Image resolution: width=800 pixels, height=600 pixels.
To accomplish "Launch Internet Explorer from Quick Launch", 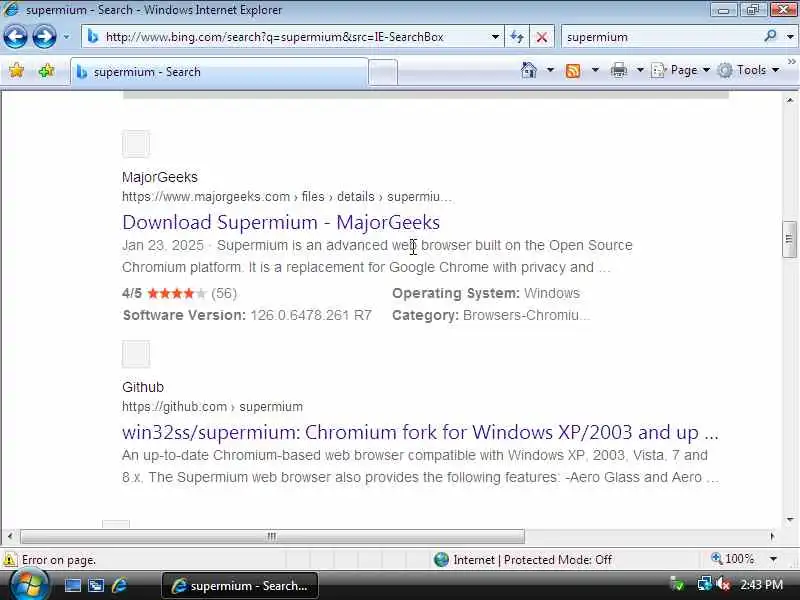I will point(119,585).
